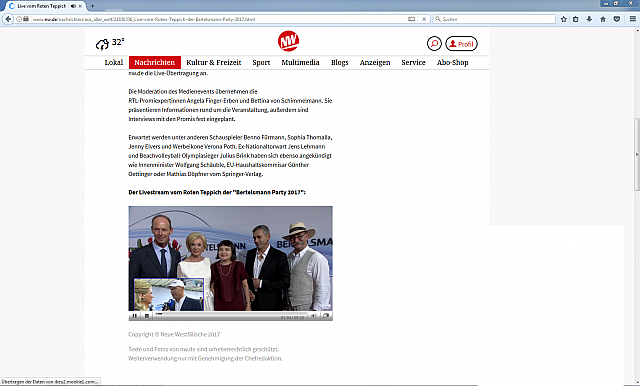This screenshot has width=640, height=386.
Task: Click the page vertical scrollbar thumb
Action: click(637, 154)
